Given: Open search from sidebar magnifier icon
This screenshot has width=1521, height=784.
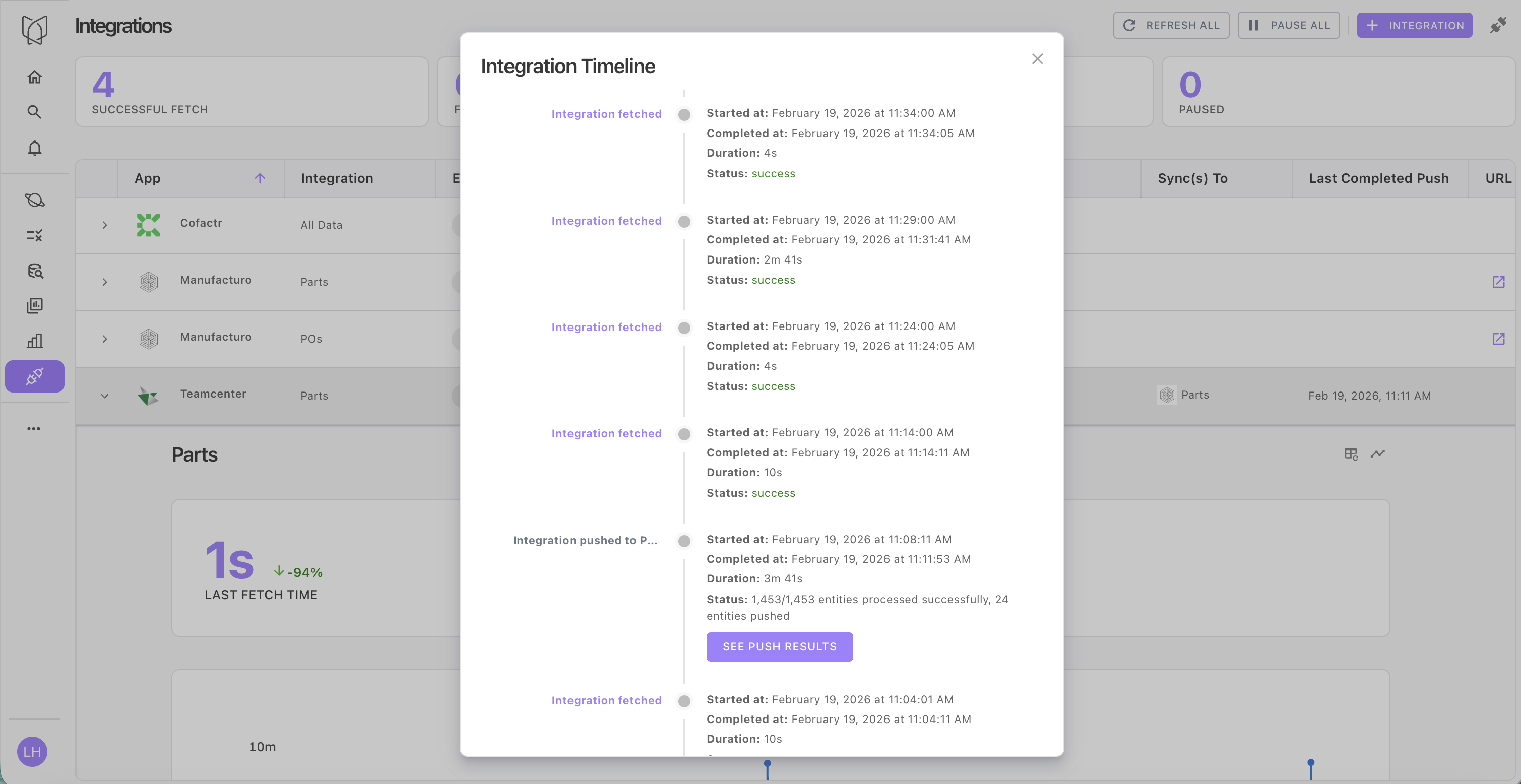Looking at the screenshot, I should [34, 112].
